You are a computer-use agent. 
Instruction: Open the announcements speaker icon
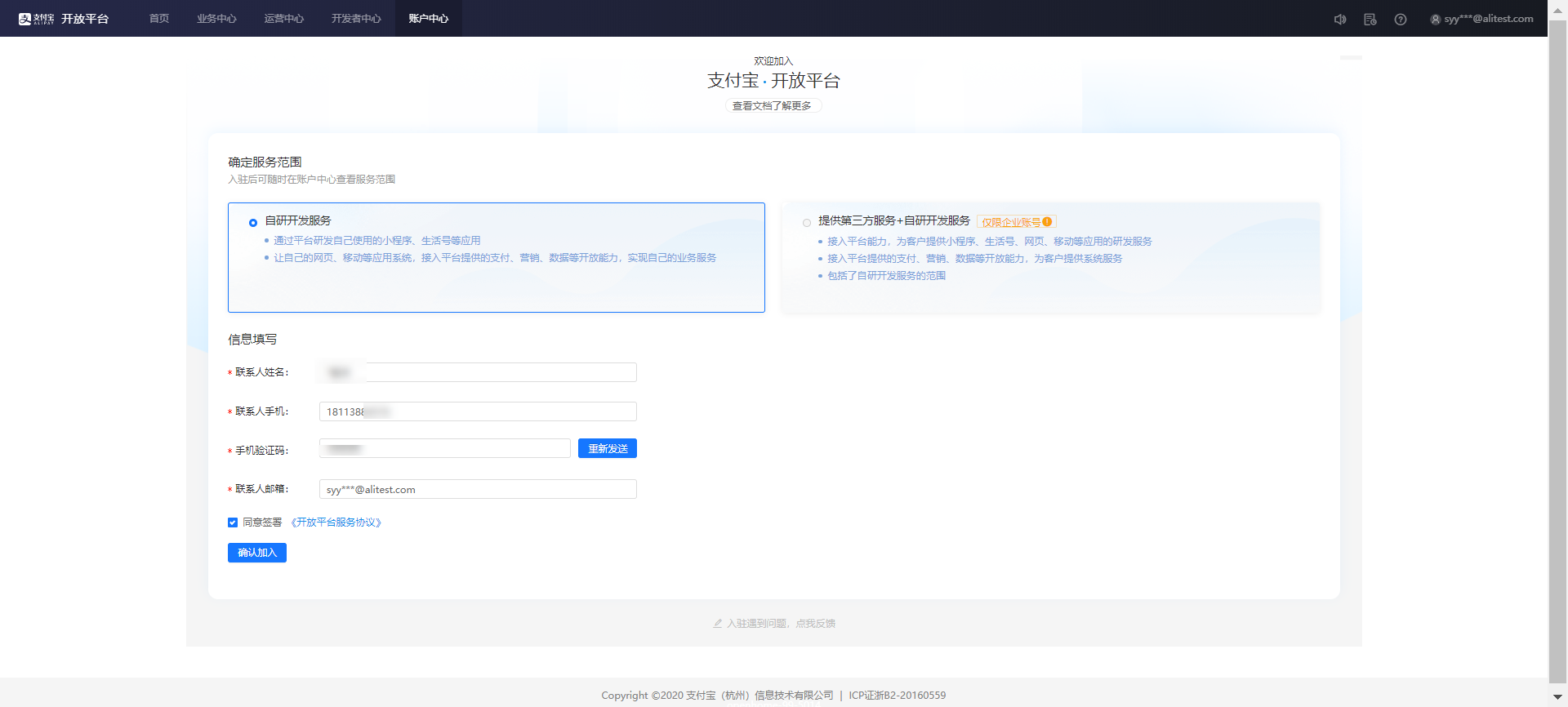[1340, 20]
